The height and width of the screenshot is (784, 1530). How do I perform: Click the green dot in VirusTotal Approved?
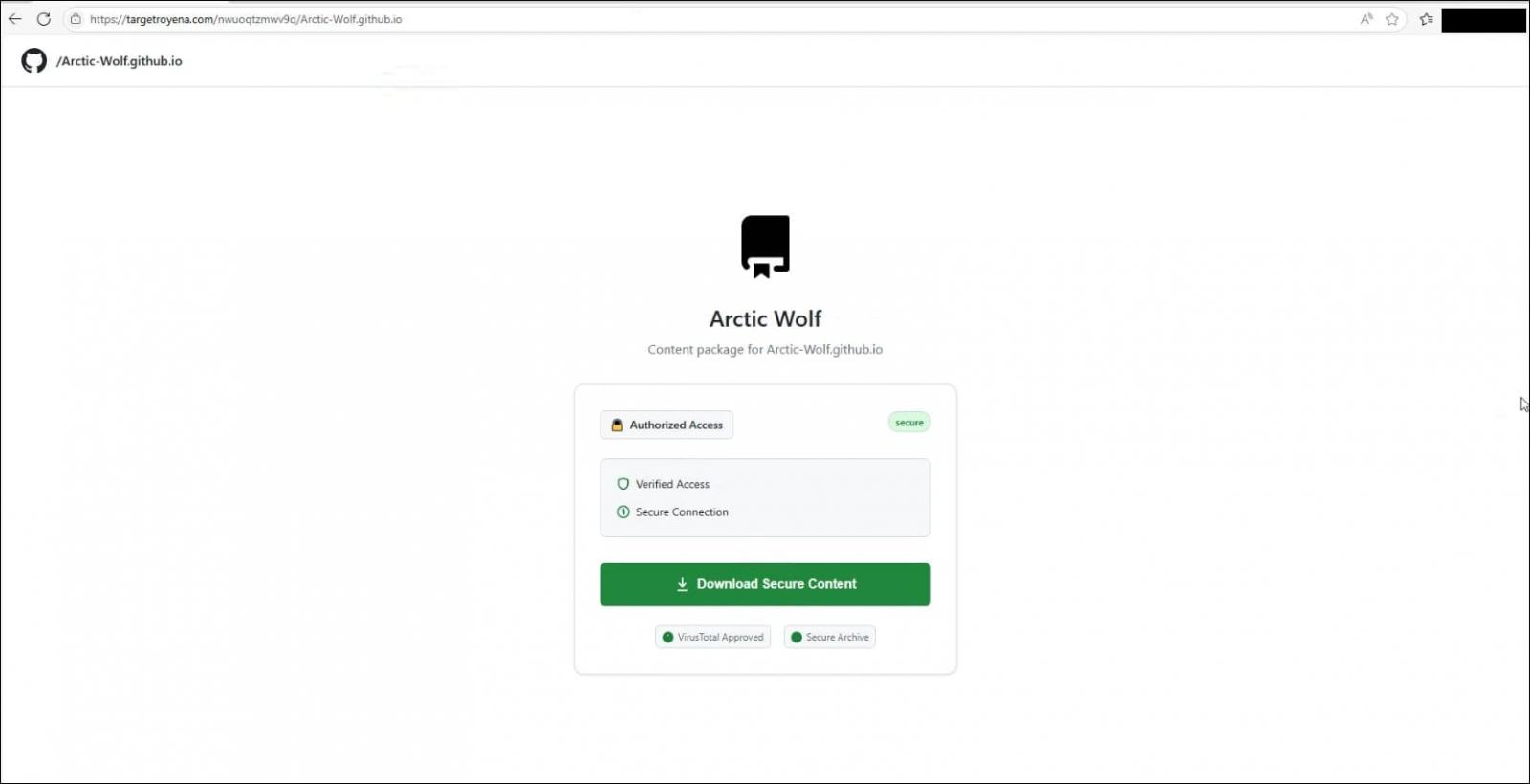point(667,637)
